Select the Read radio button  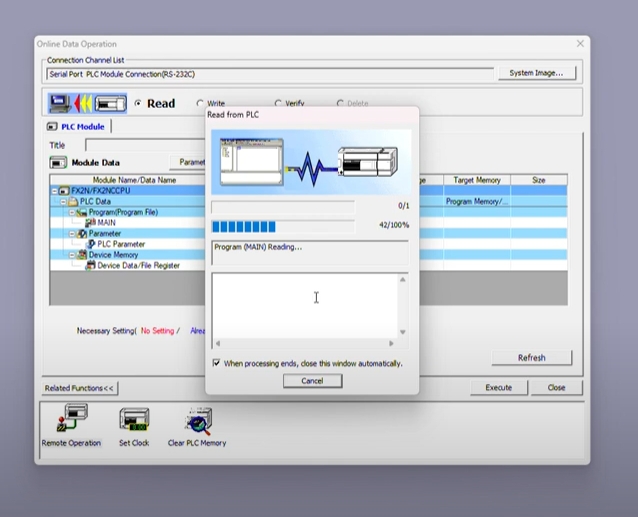(x=137, y=103)
